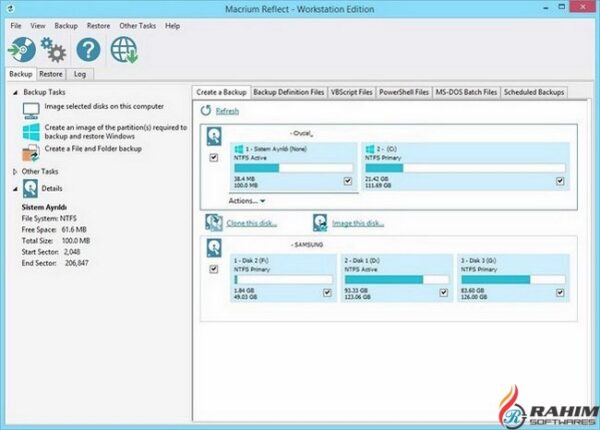Open the Help menu
Screen dimensions: 600x430
pos(173,26)
